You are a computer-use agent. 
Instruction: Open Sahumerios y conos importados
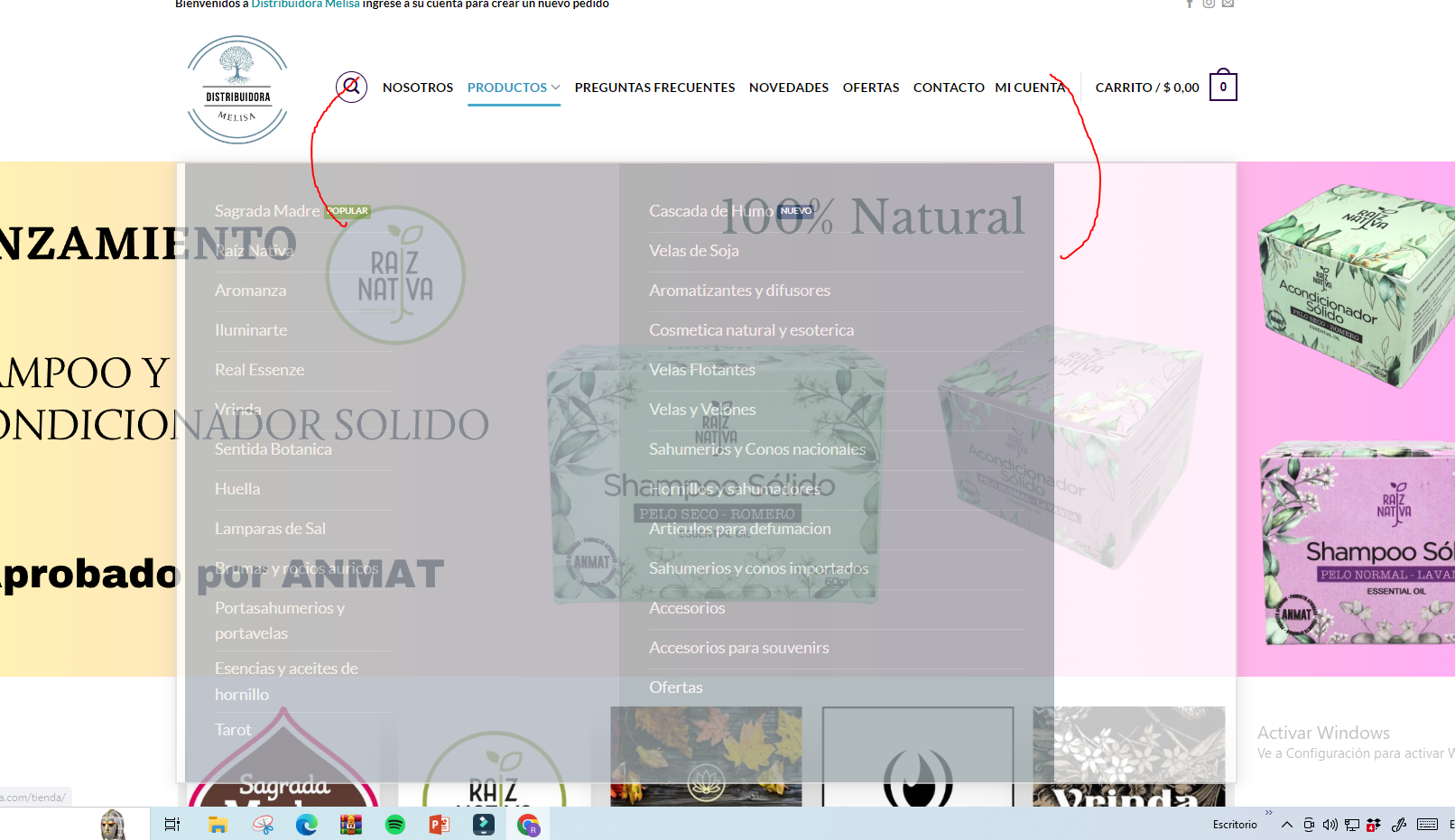pyautogui.click(x=758, y=568)
